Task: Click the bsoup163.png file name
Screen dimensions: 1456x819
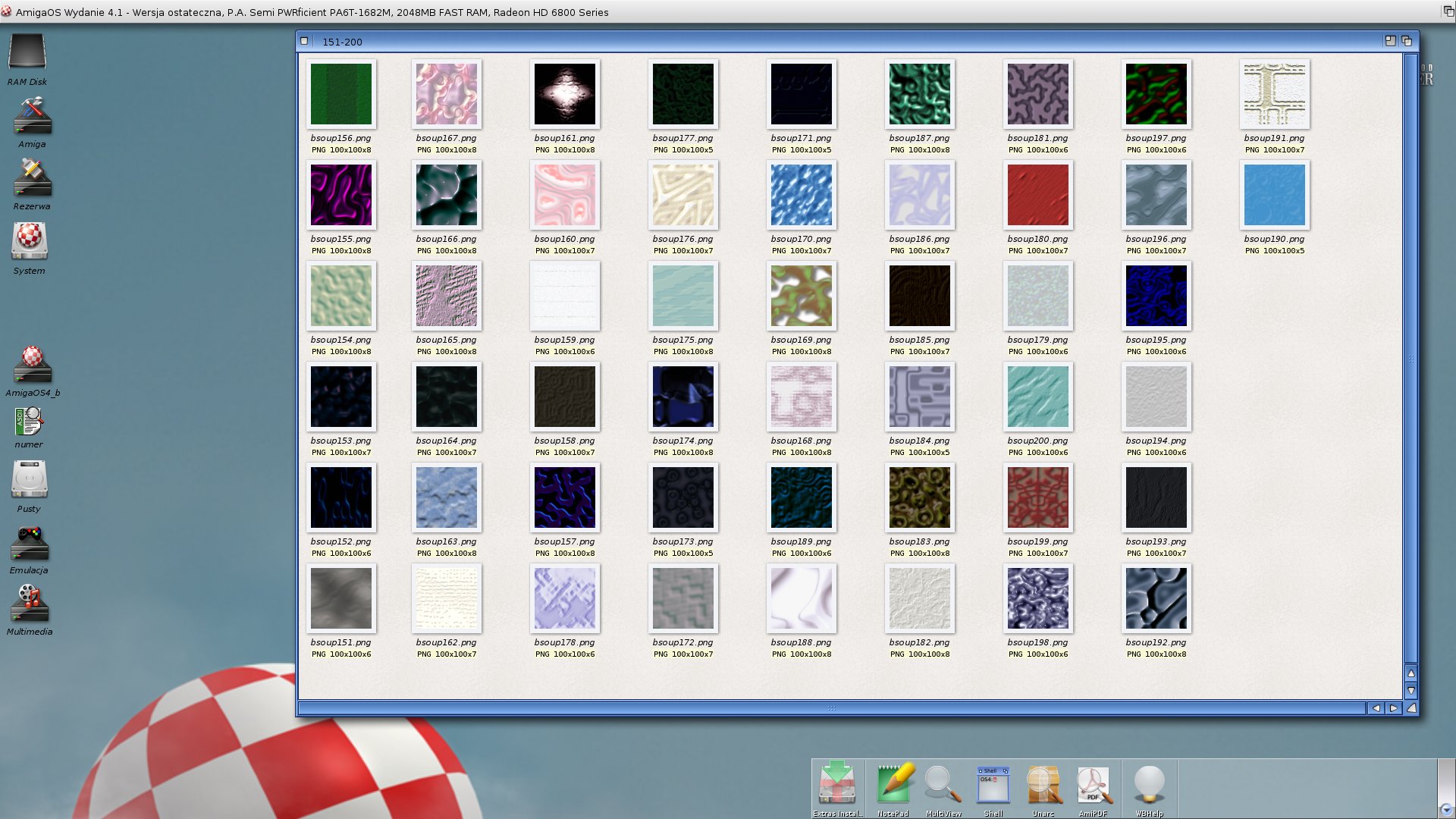Action: click(x=447, y=541)
